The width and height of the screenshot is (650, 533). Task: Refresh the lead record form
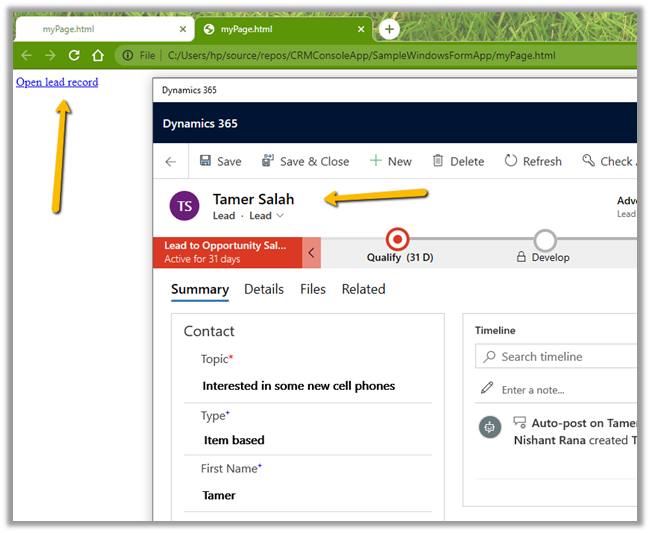tap(533, 161)
